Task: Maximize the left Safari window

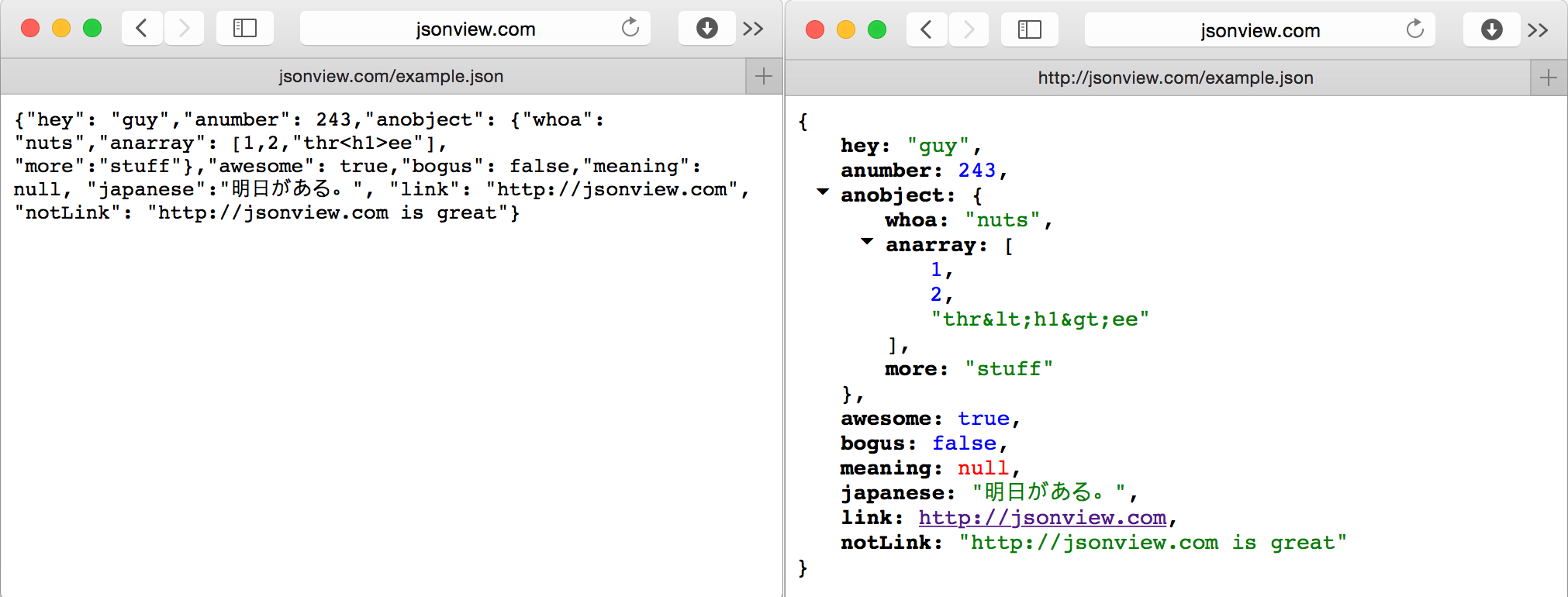Action: tap(92, 29)
